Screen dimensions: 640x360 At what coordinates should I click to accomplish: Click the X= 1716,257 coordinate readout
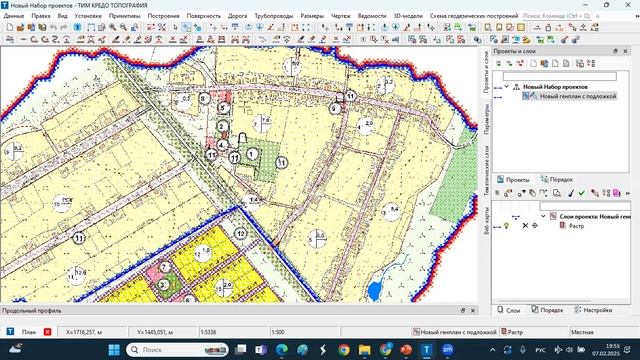coord(84,332)
